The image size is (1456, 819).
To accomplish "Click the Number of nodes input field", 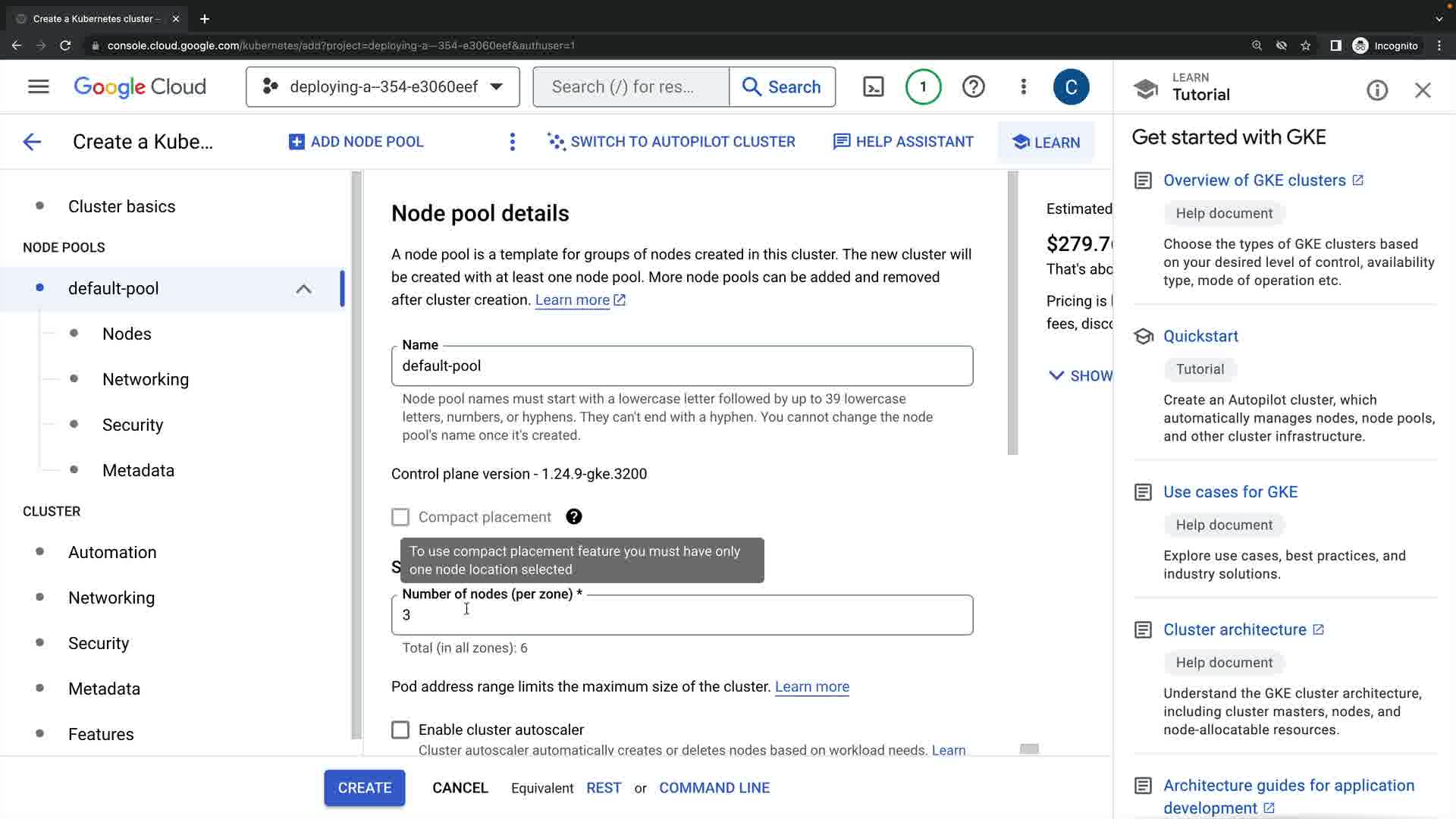I will pyautogui.click(x=681, y=615).
